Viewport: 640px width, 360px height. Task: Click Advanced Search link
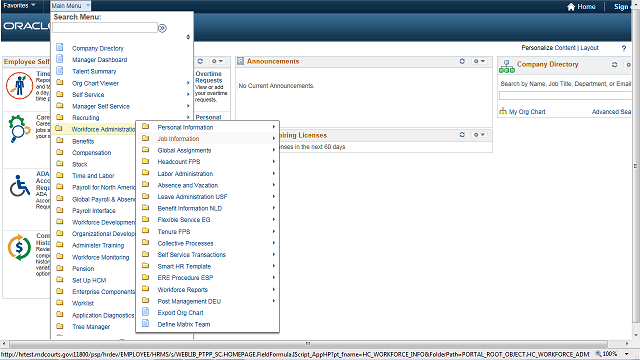point(611,111)
